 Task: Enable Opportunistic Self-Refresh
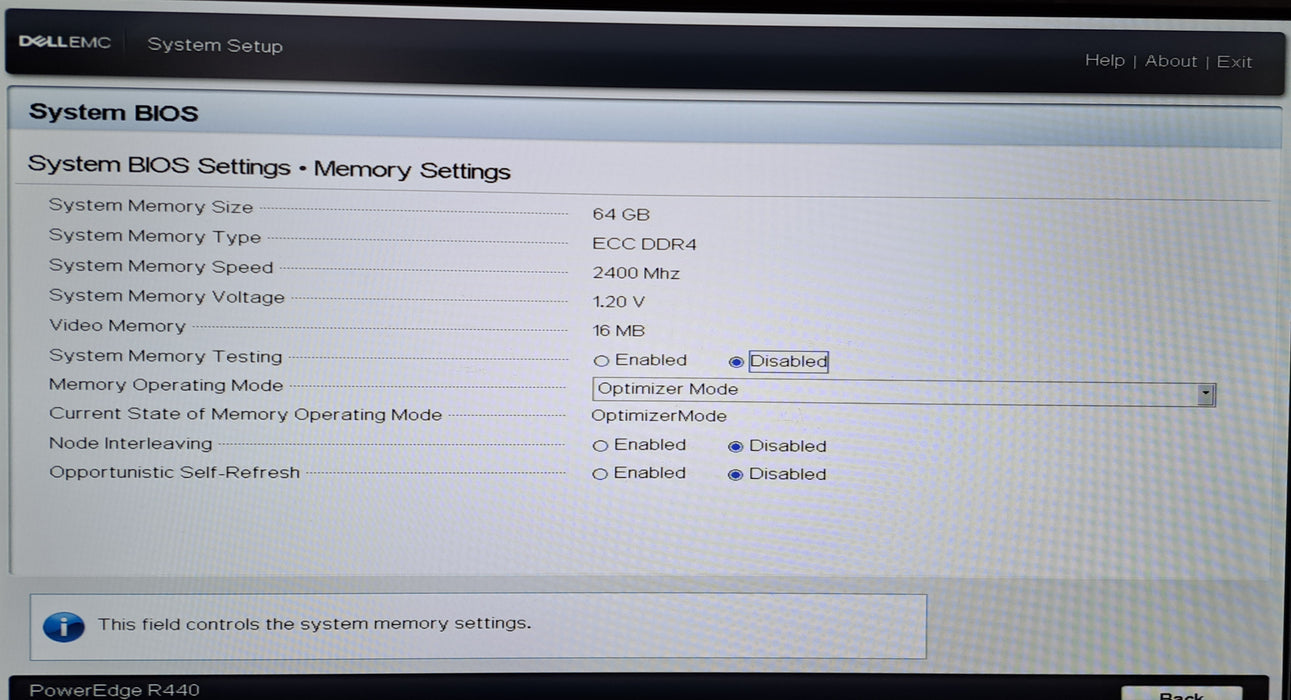[x=600, y=474]
